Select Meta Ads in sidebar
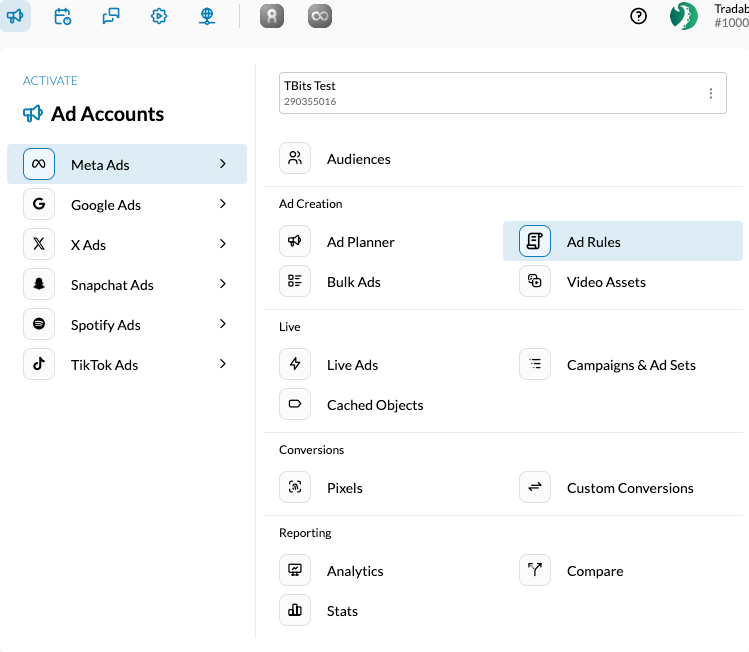749x652 pixels. (x=100, y=165)
